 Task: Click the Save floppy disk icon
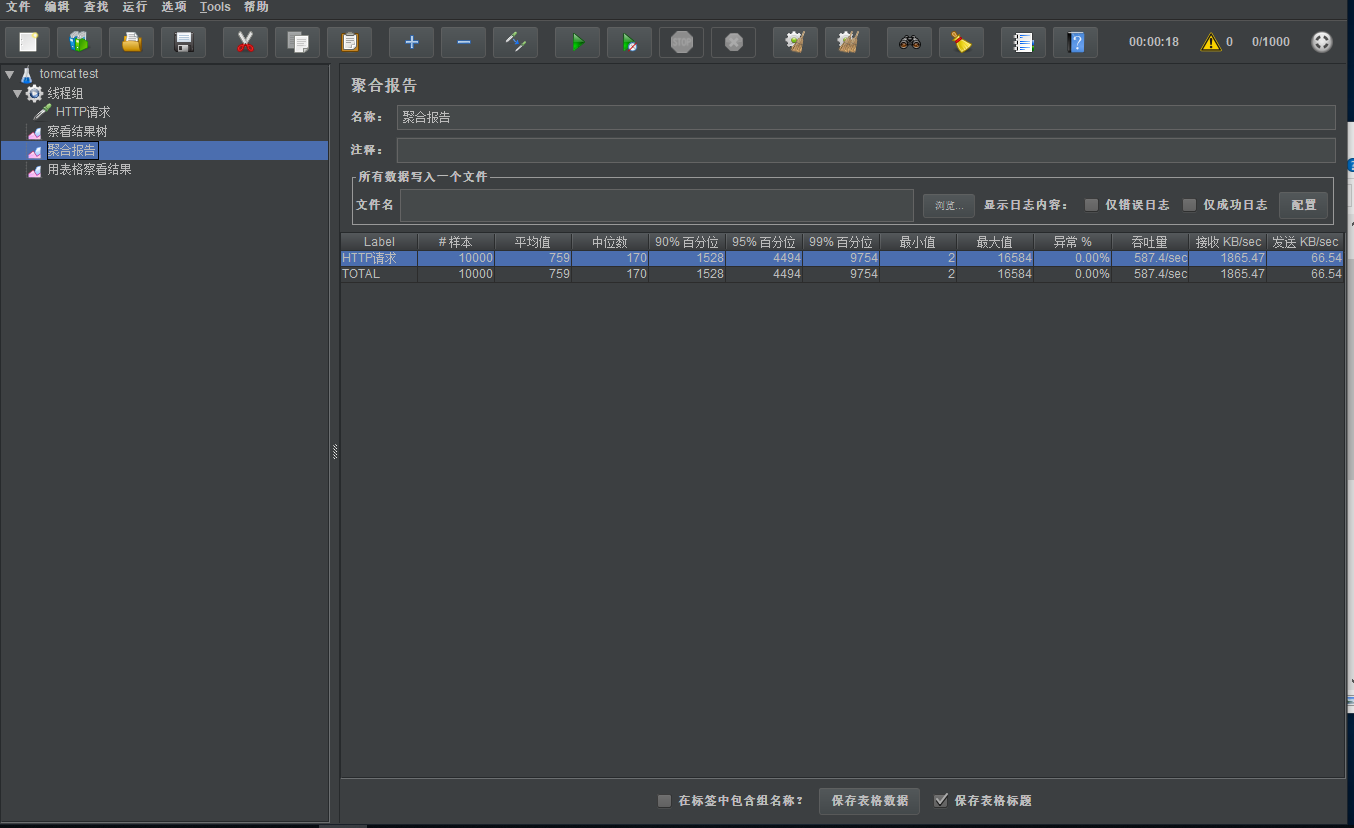pyautogui.click(x=183, y=42)
